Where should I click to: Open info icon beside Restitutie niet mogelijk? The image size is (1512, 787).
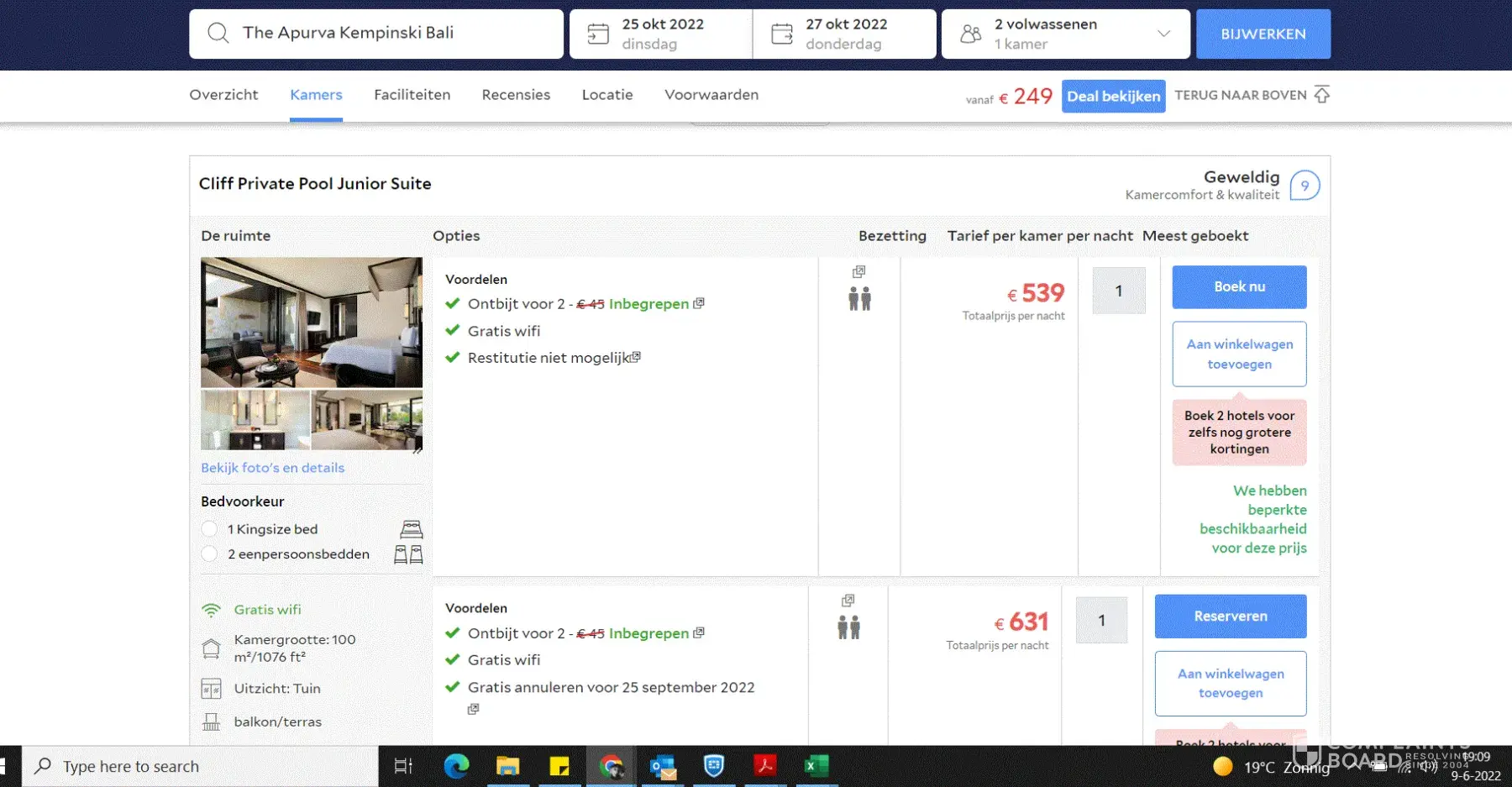pos(636,357)
